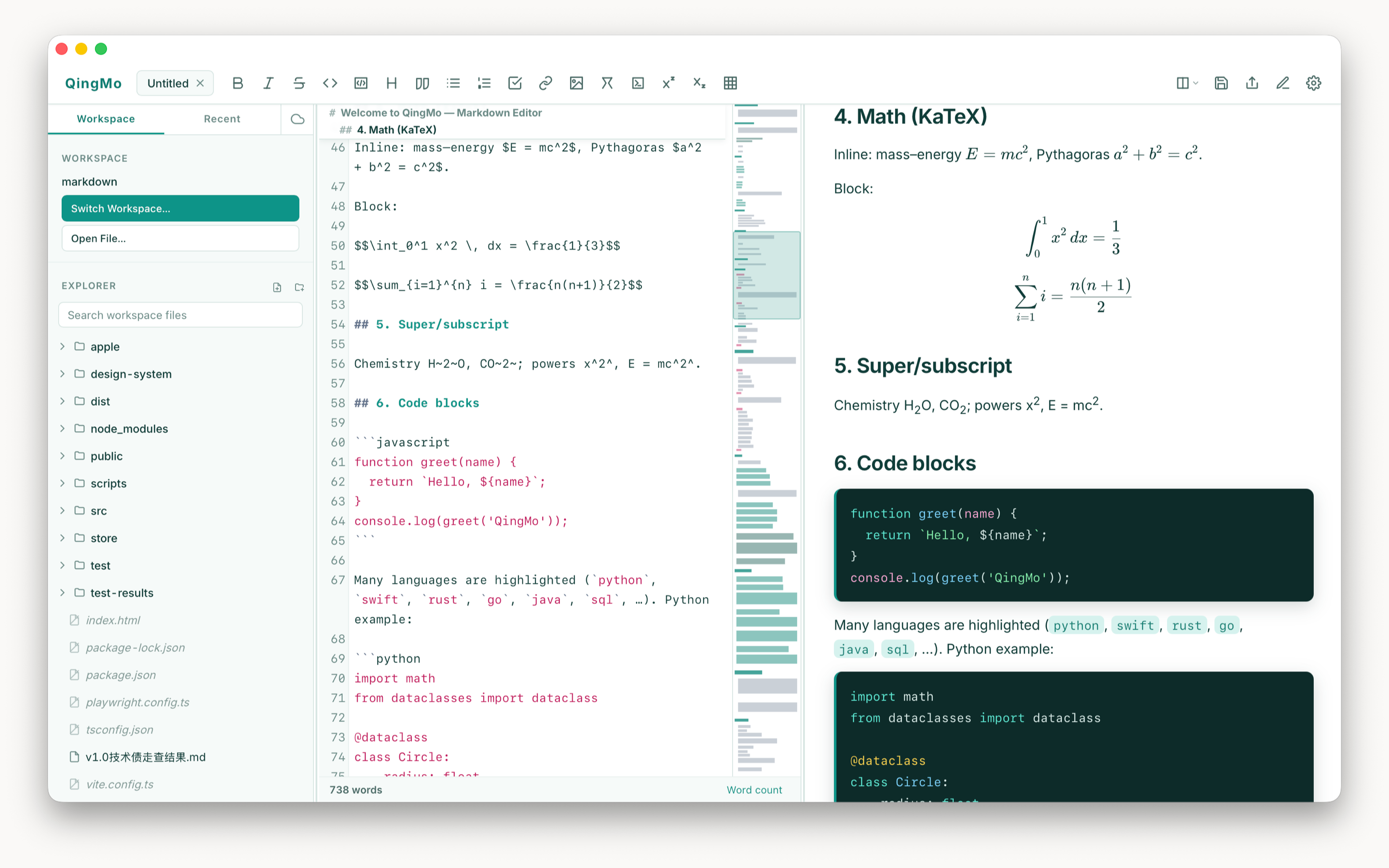Insert inline code
Image resolution: width=1389 pixels, height=868 pixels.
coord(330,83)
